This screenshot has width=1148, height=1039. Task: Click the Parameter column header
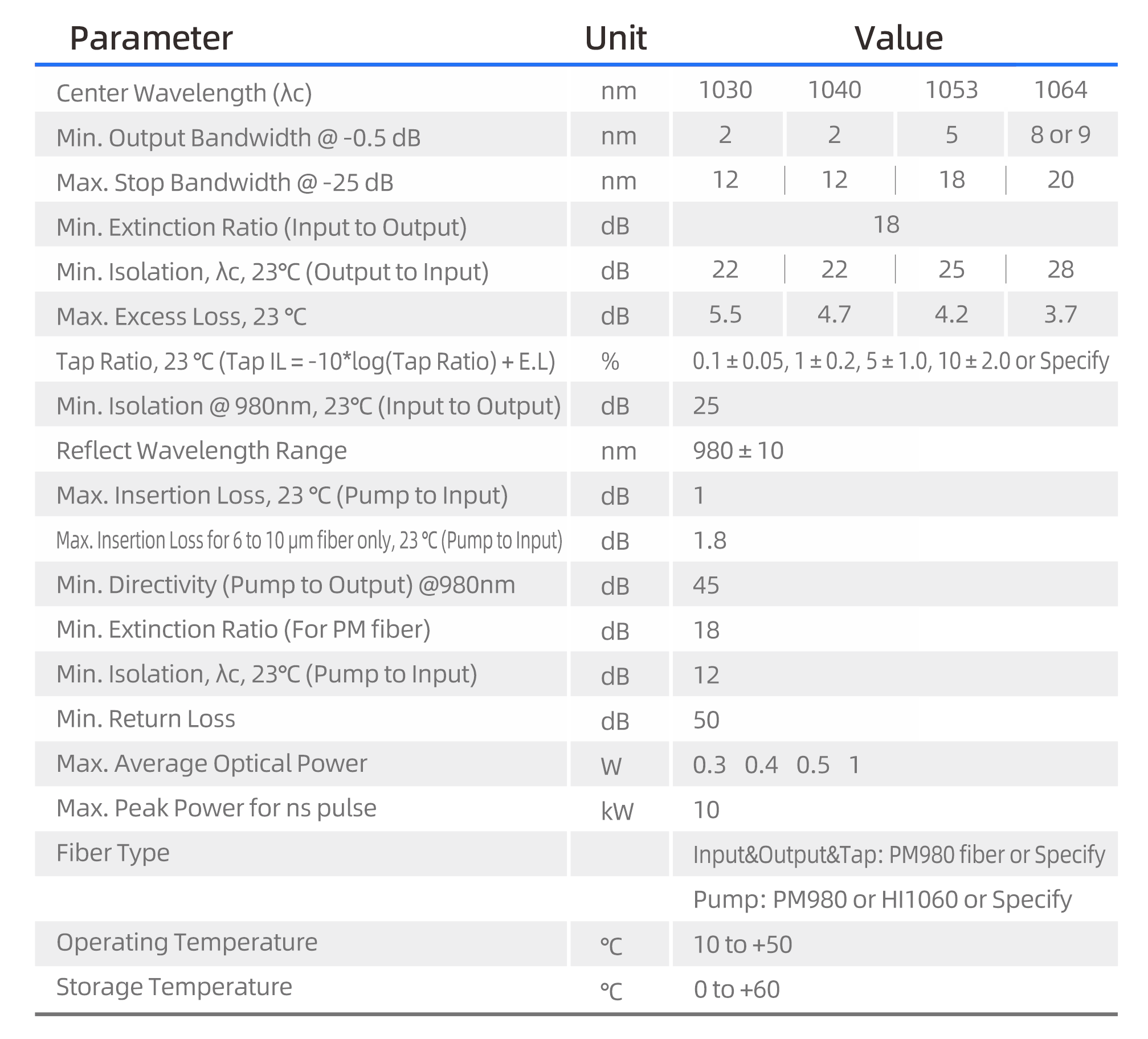coord(151,39)
